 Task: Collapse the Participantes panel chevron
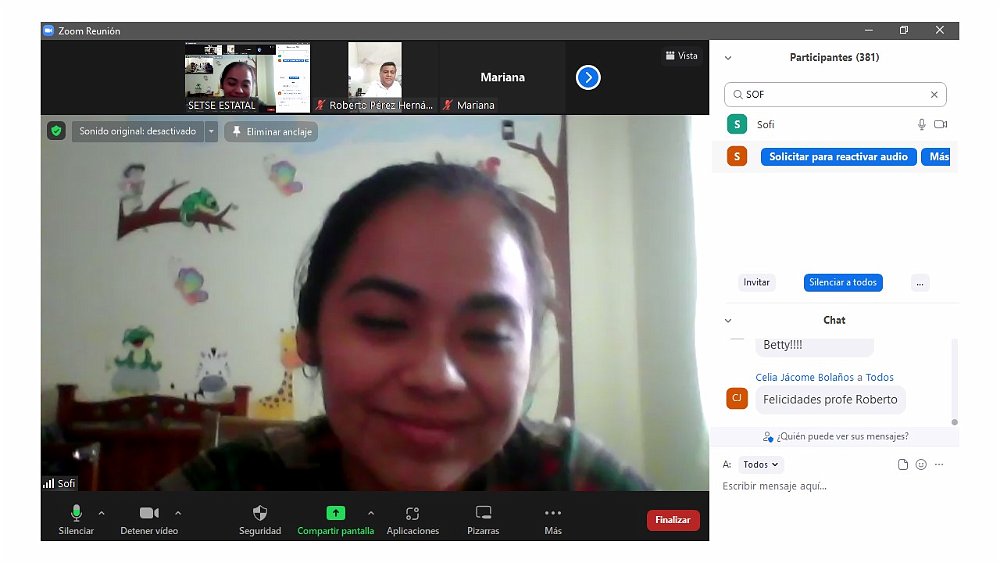(x=728, y=58)
